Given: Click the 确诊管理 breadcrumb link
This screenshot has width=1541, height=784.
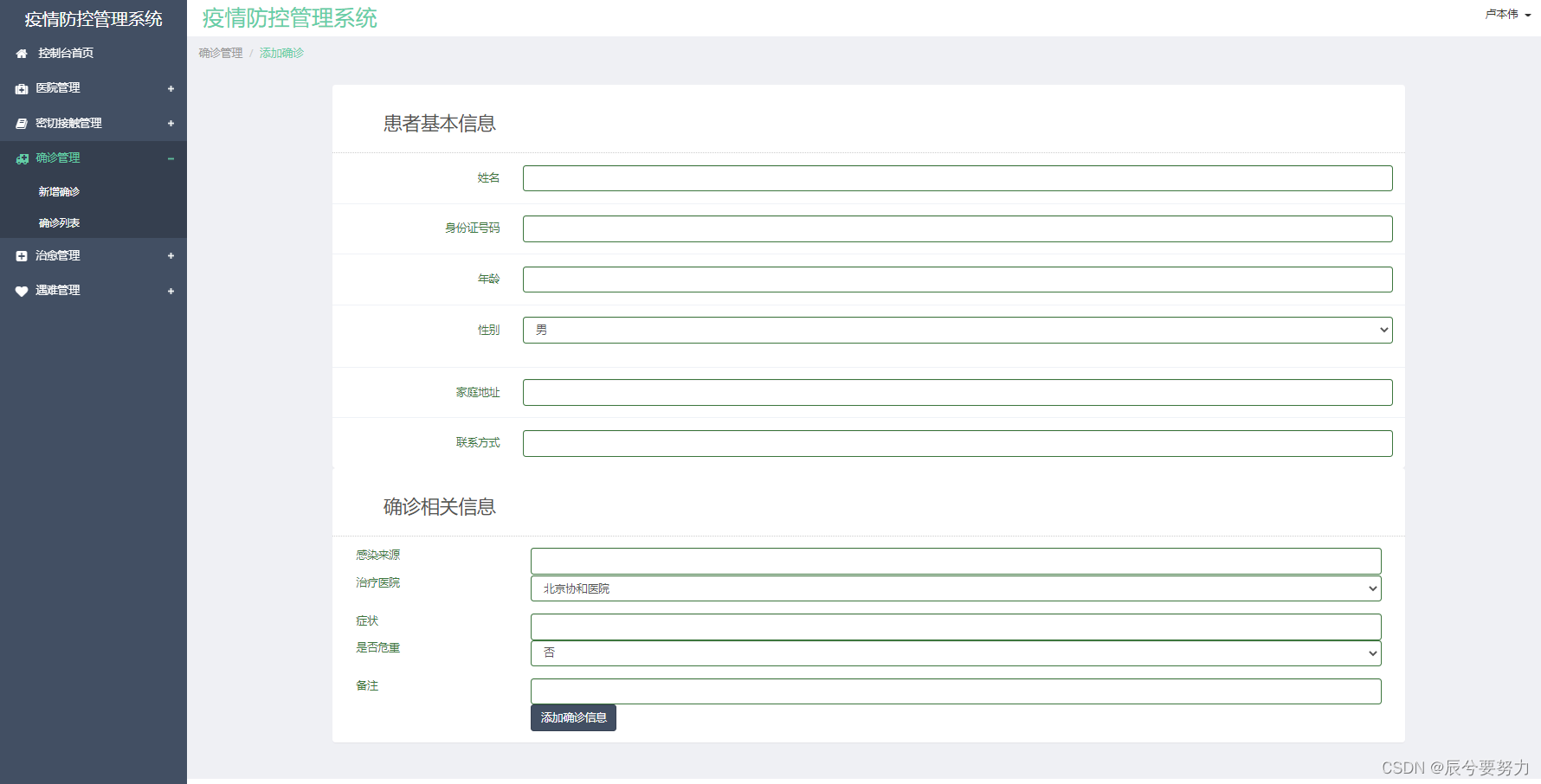Looking at the screenshot, I should coord(221,53).
